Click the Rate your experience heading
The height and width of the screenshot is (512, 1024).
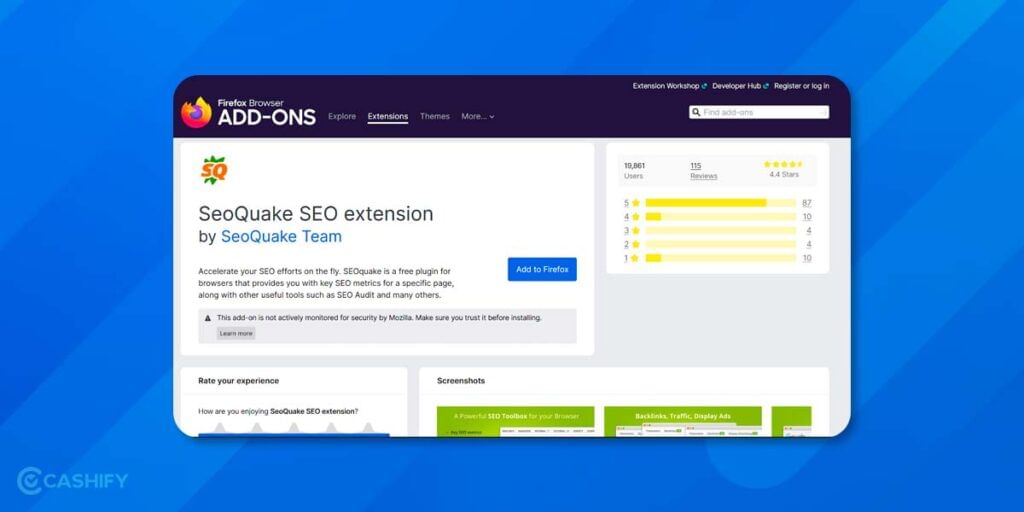238,381
